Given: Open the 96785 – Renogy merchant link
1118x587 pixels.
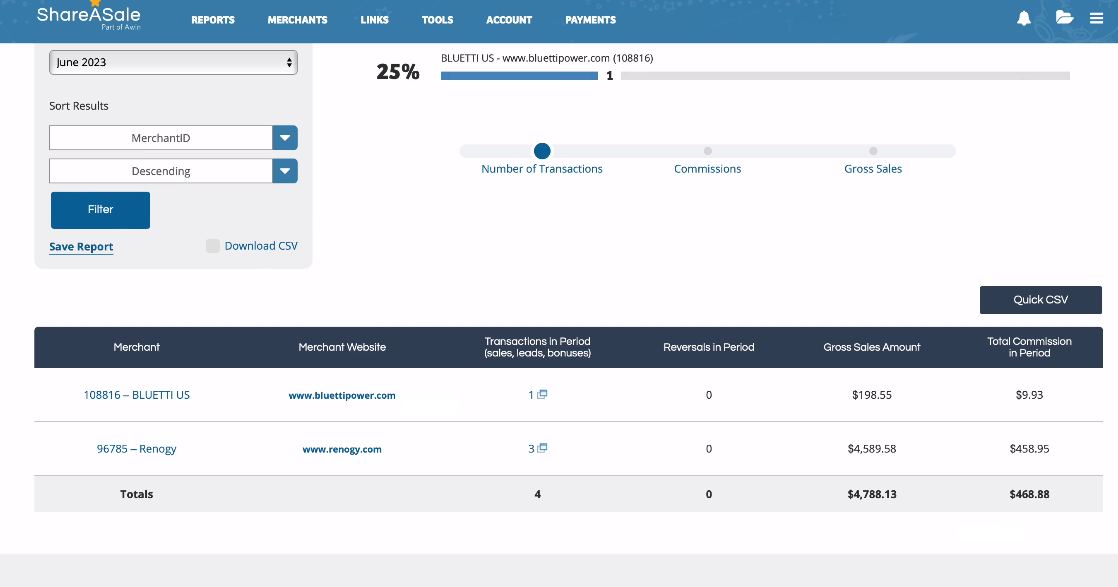Looking at the screenshot, I should click(137, 449).
